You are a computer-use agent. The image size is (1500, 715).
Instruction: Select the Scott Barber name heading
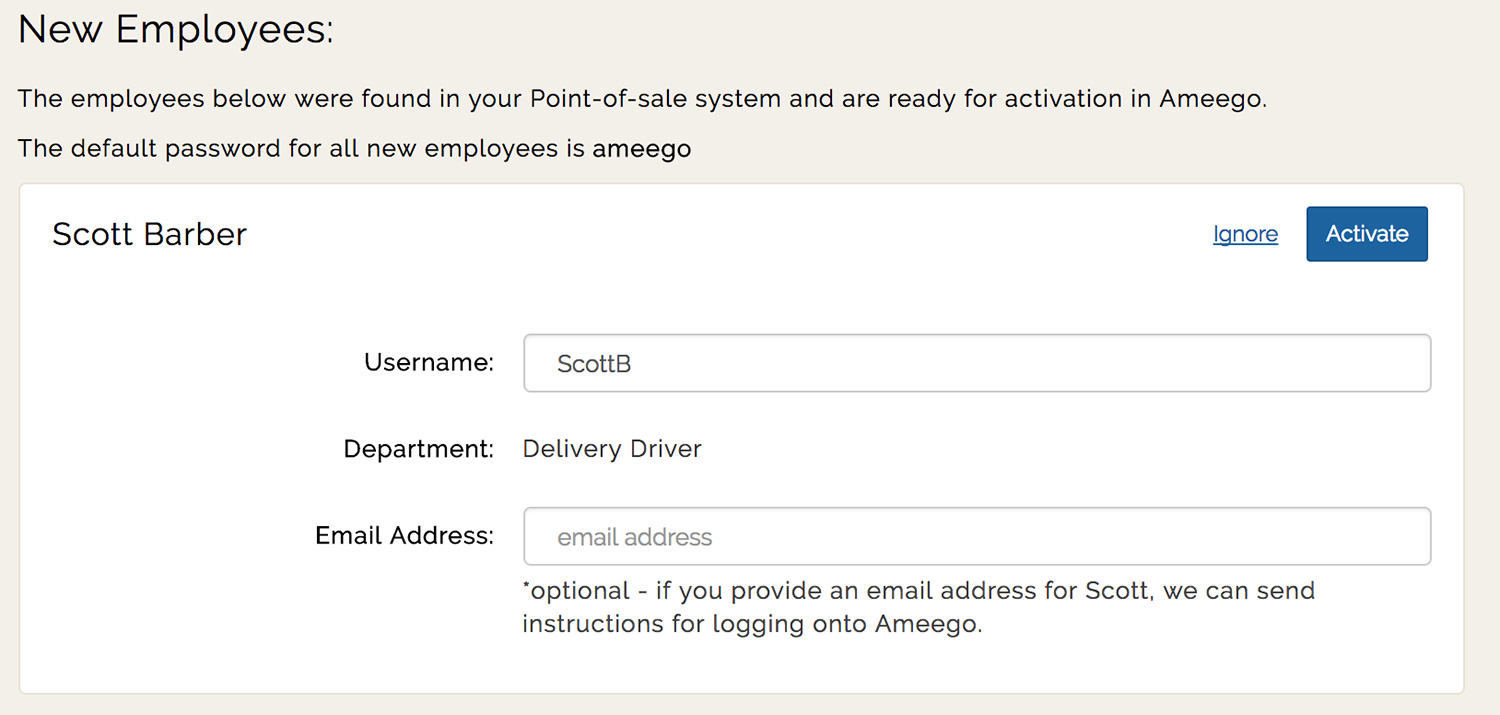click(x=149, y=234)
